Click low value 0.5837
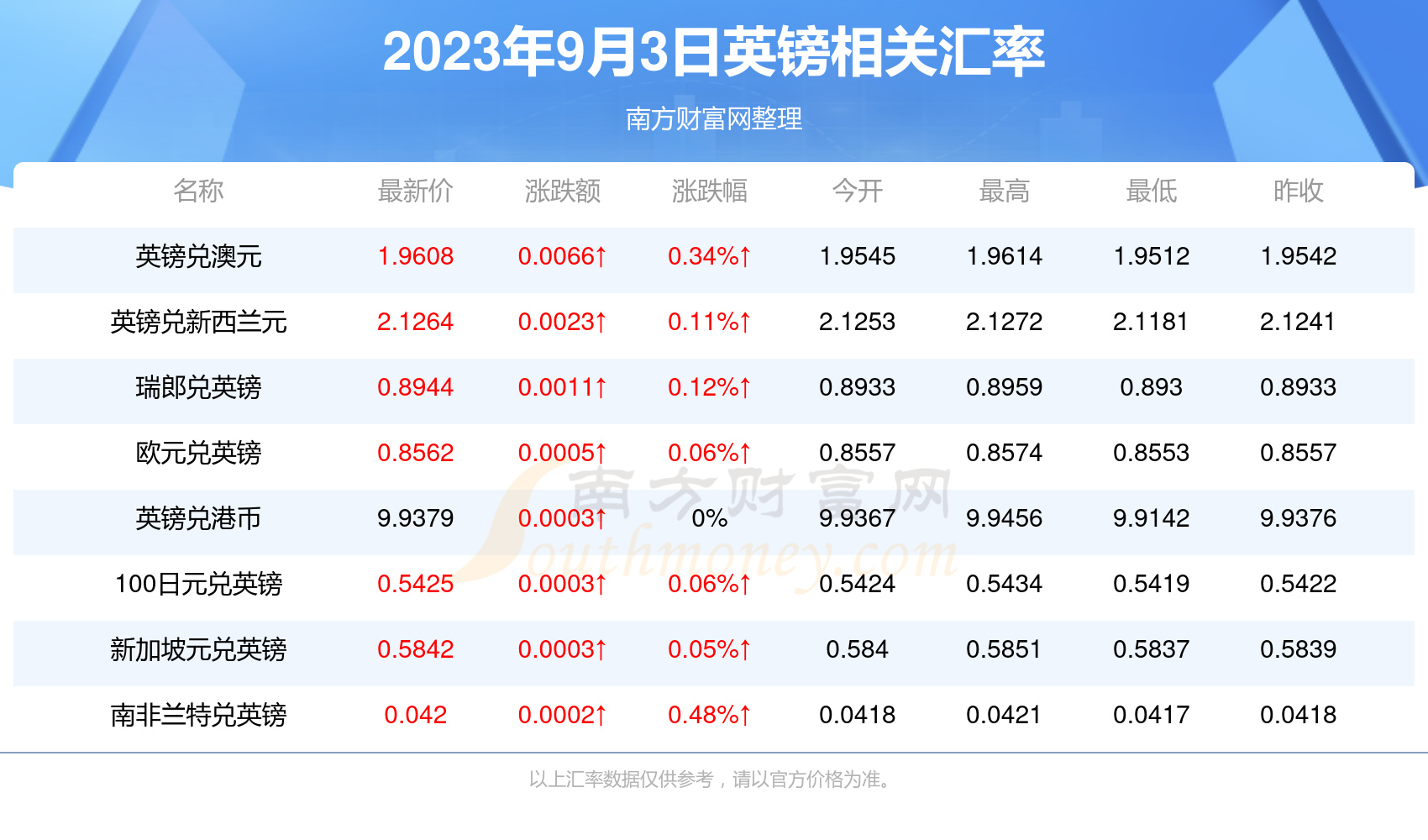This screenshot has height=840, width=1428. coord(1151,649)
